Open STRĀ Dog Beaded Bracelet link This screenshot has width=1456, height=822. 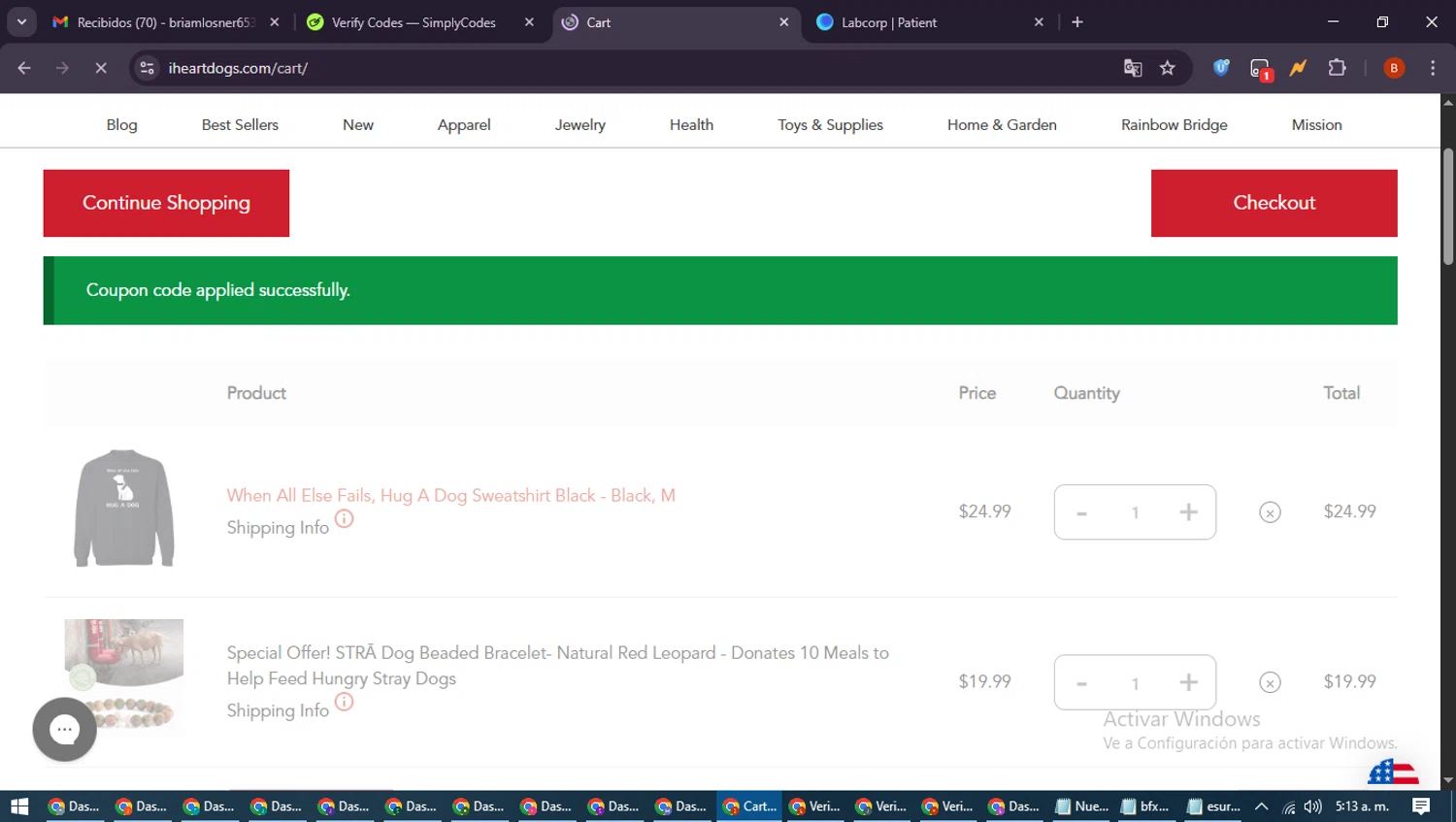(558, 666)
